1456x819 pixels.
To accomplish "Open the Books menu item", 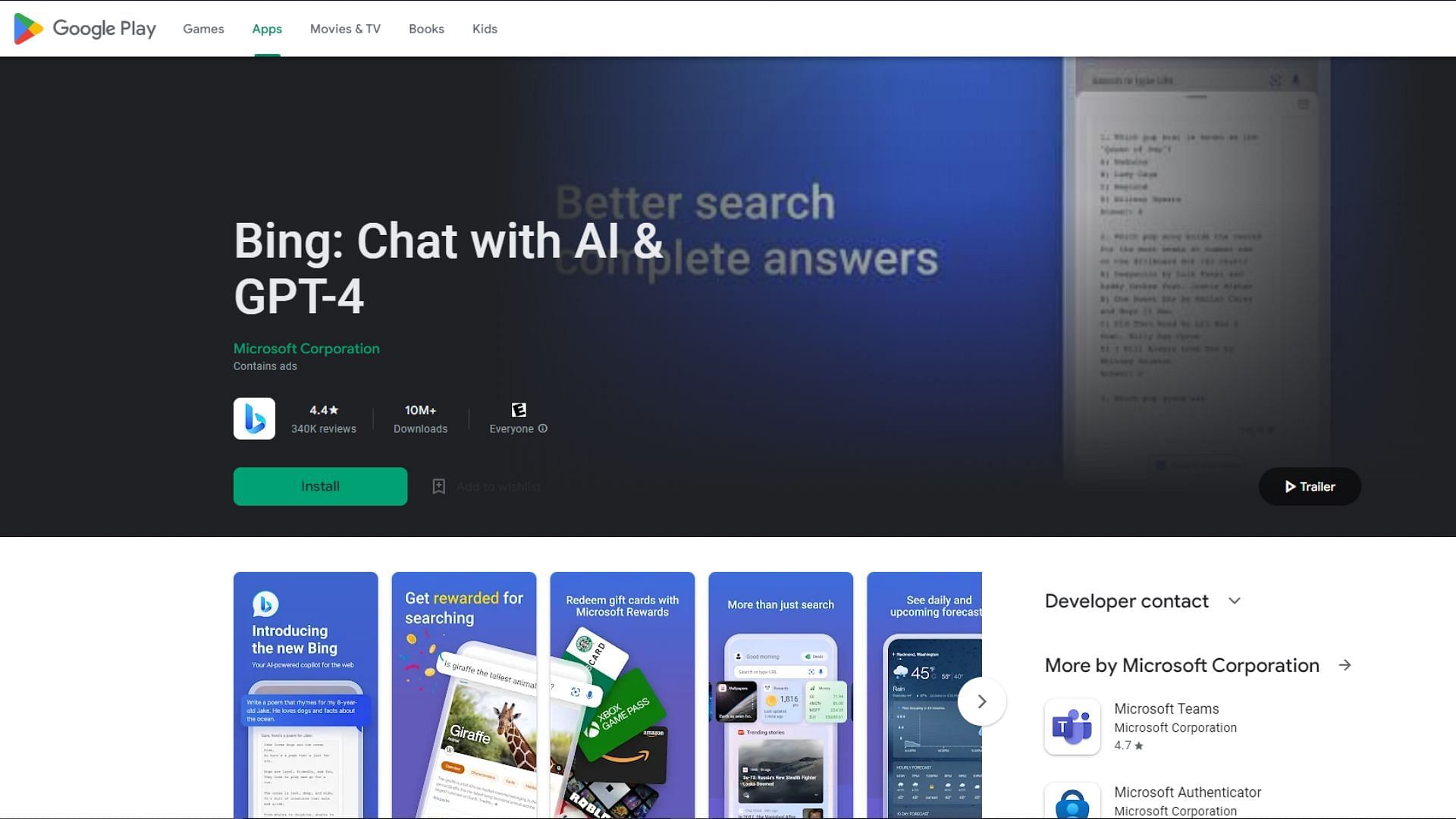I will point(426,28).
